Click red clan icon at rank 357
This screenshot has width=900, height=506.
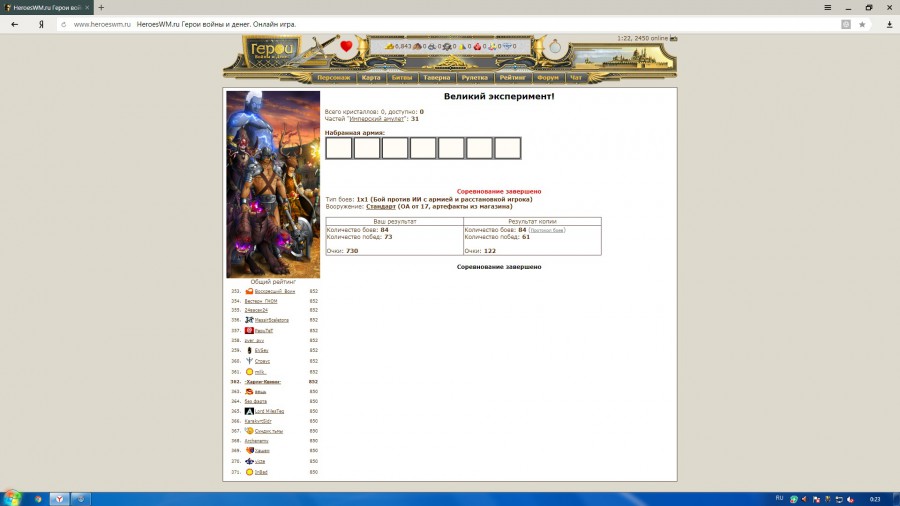[x=249, y=330]
